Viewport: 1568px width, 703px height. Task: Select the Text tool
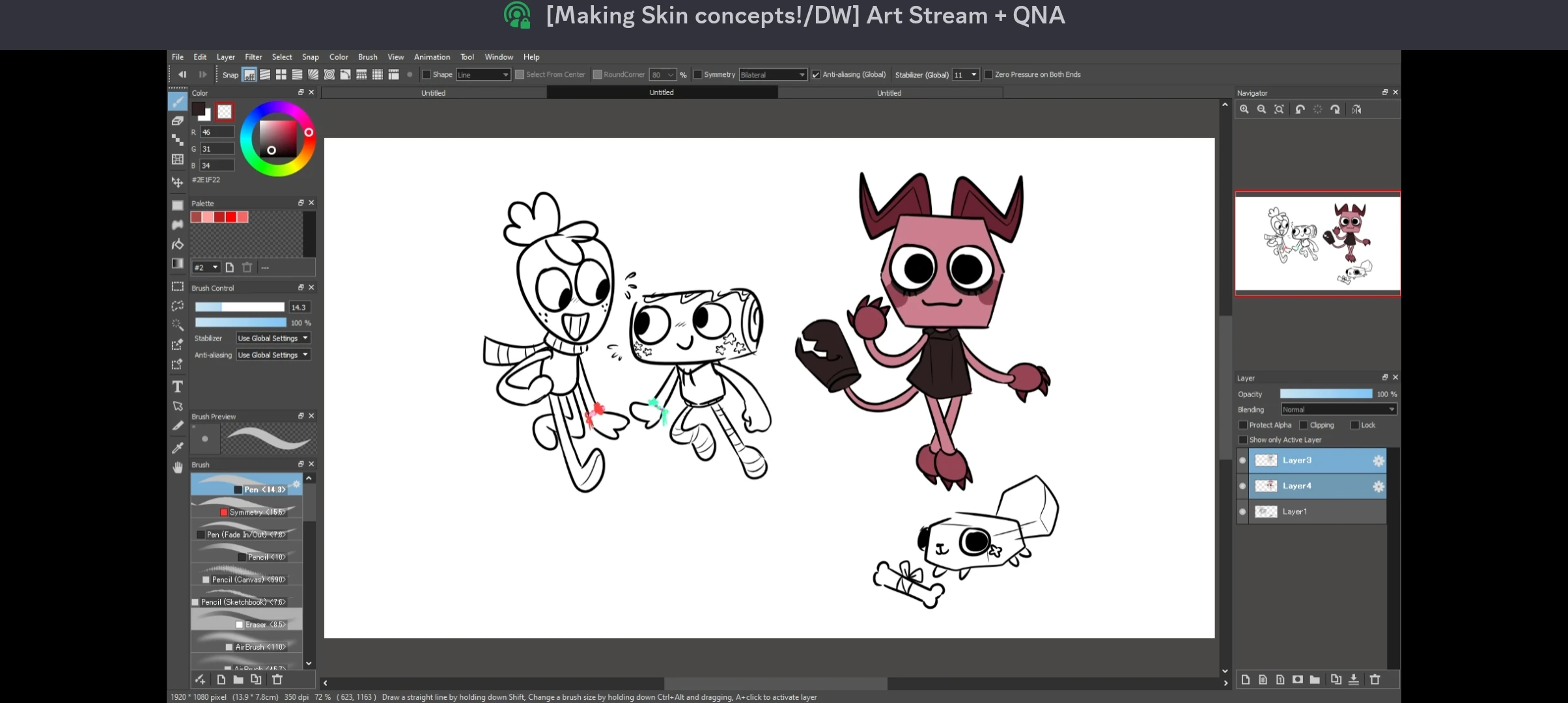[x=177, y=386]
